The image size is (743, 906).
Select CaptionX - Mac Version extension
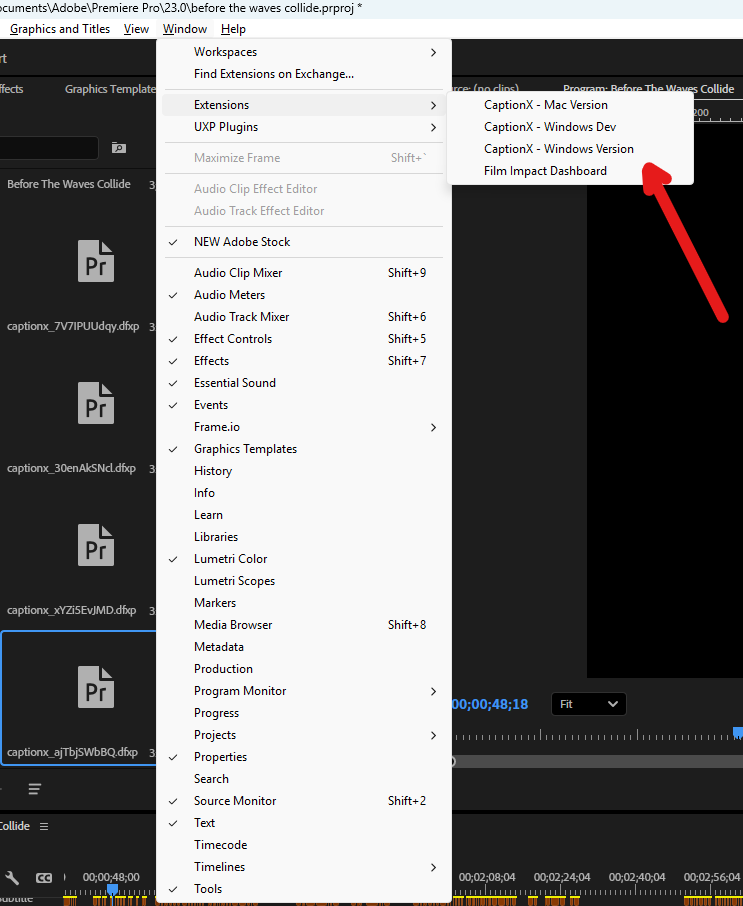(570, 105)
